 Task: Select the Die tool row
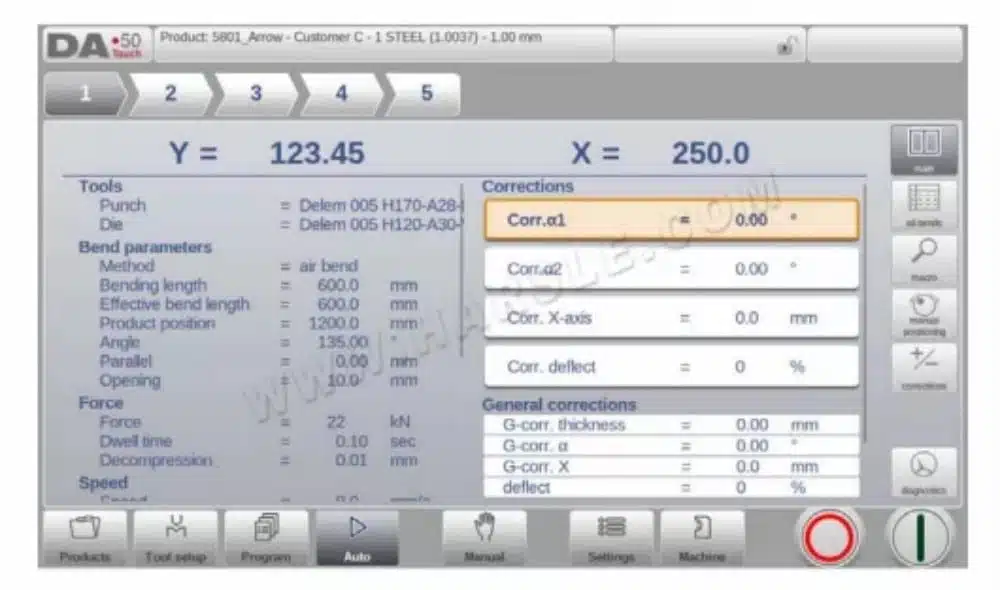(281, 225)
